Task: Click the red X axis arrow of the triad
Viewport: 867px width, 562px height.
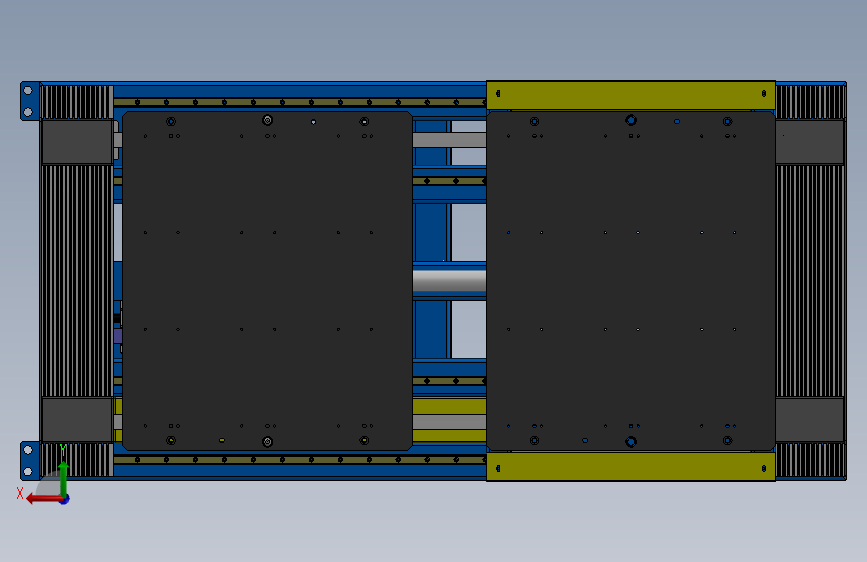Action: [43, 499]
